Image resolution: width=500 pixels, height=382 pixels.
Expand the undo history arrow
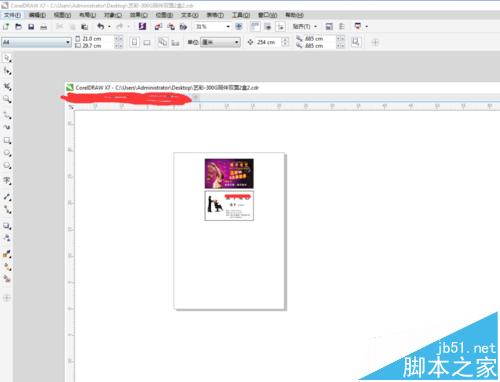pos(109,27)
